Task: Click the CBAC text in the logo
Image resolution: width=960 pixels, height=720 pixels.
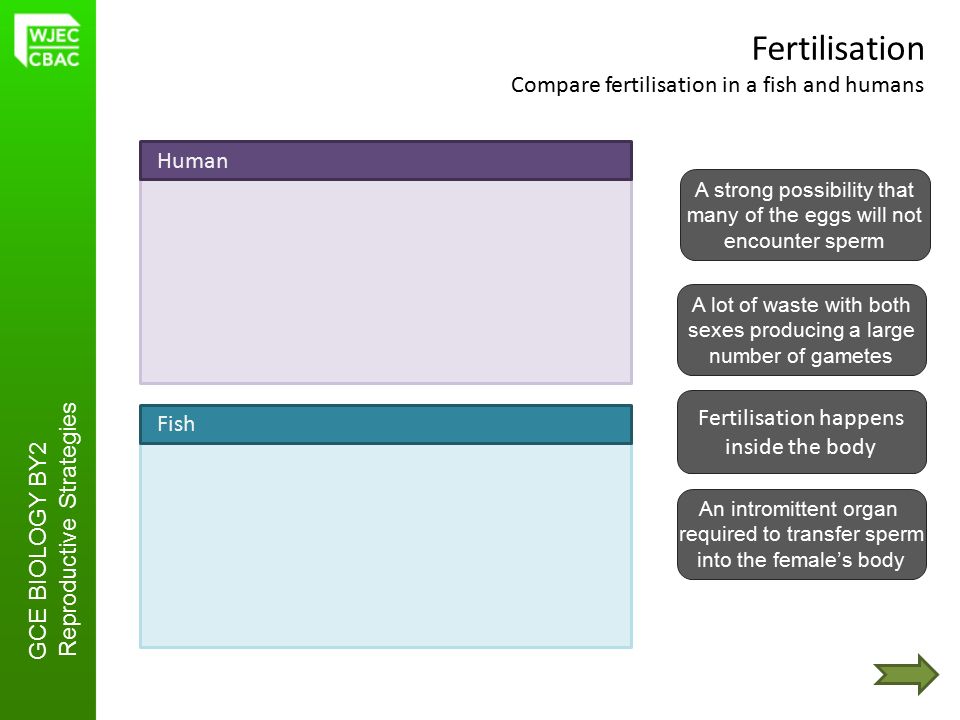Action: (54, 59)
